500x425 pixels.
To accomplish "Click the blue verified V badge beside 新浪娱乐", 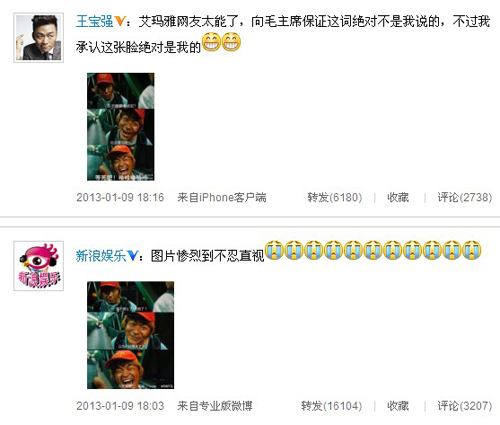I will [132, 256].
